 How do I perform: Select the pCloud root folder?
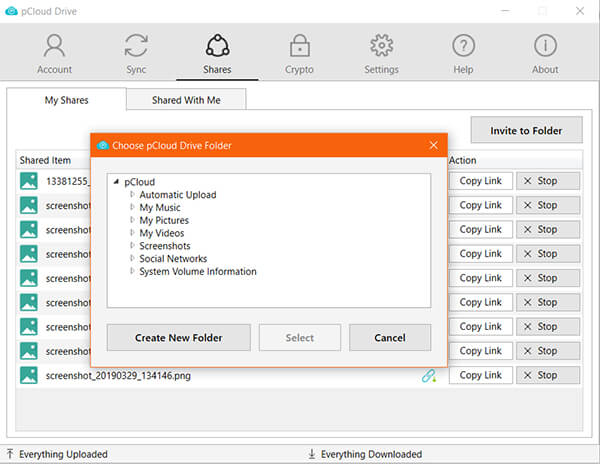139,182
